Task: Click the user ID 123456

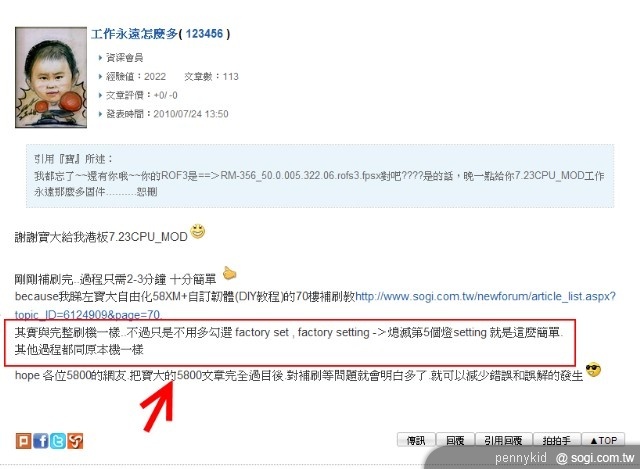Action: (x=204, y=34)
